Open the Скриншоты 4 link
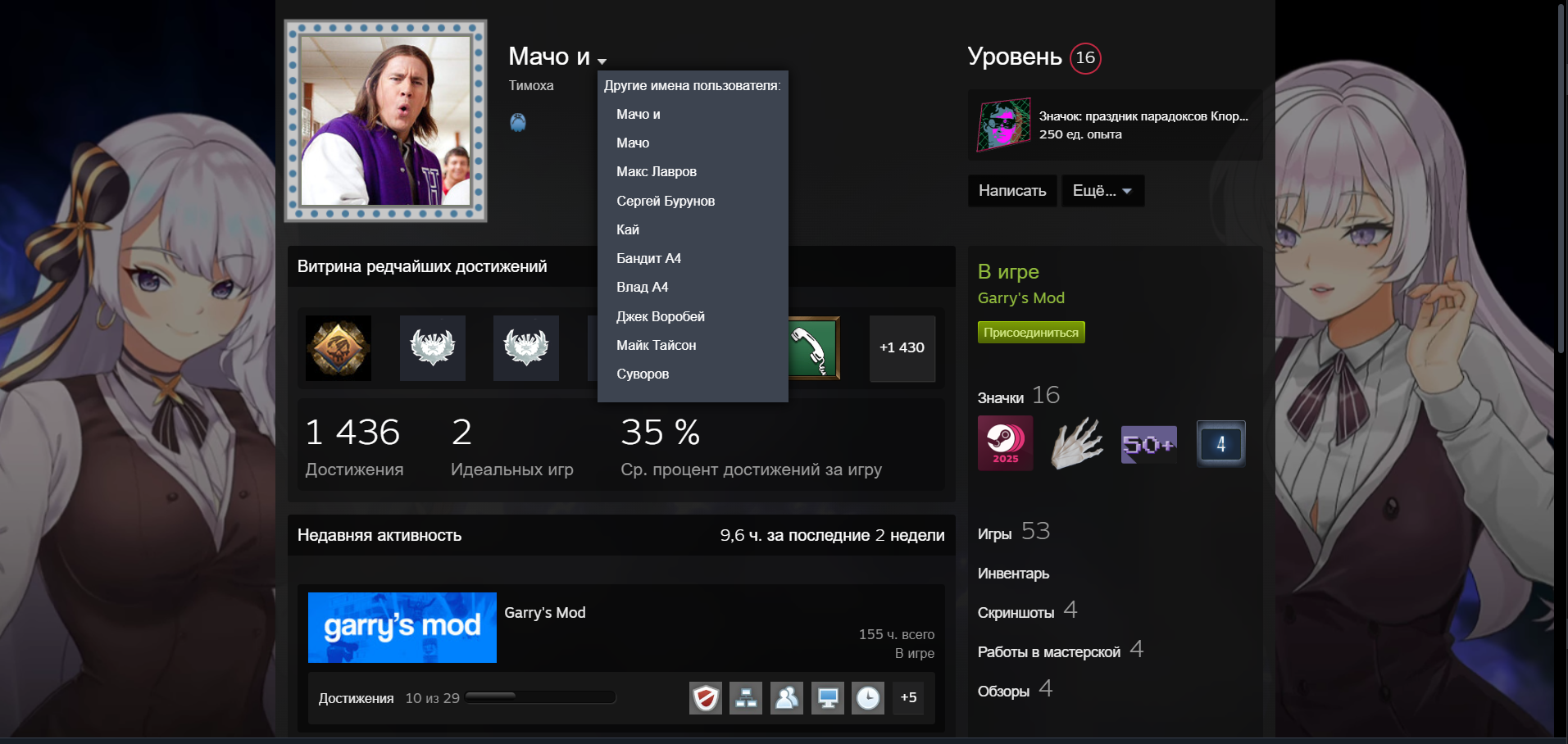This screenshot has width=1568, height=744. (1027, 611)
